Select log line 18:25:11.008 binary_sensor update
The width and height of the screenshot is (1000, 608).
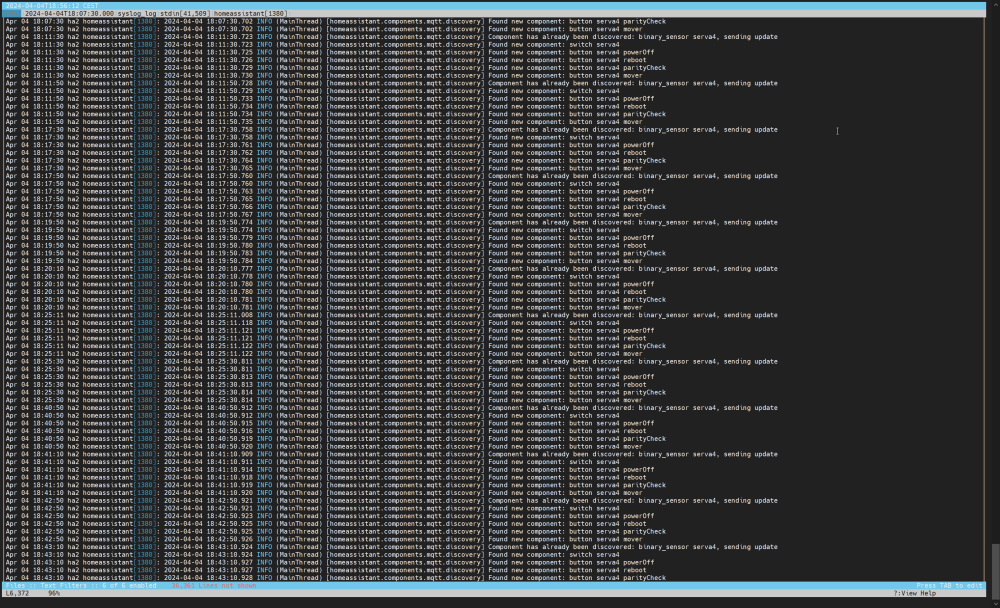tap(392, 315)
